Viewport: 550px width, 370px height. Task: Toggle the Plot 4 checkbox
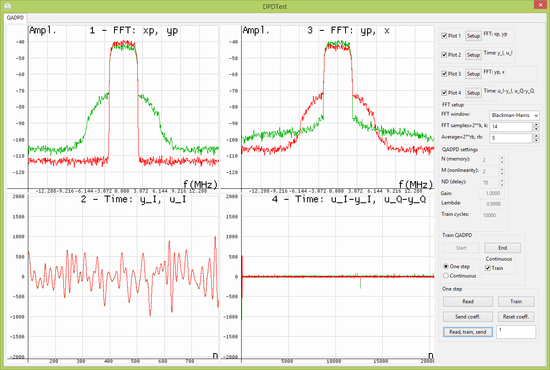coord(444,93)
